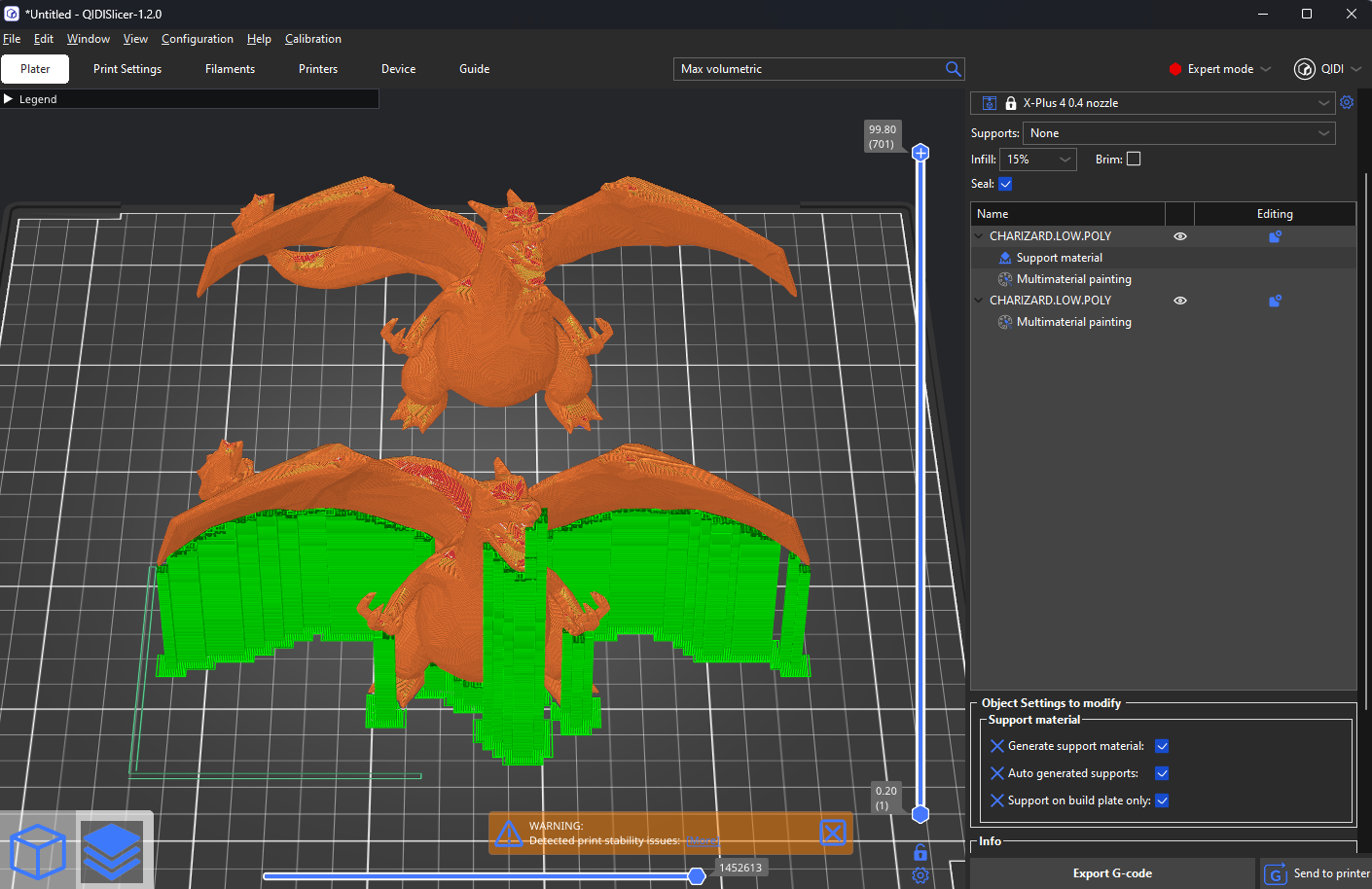Click the printer preset lock icon

pos(1011,103)
